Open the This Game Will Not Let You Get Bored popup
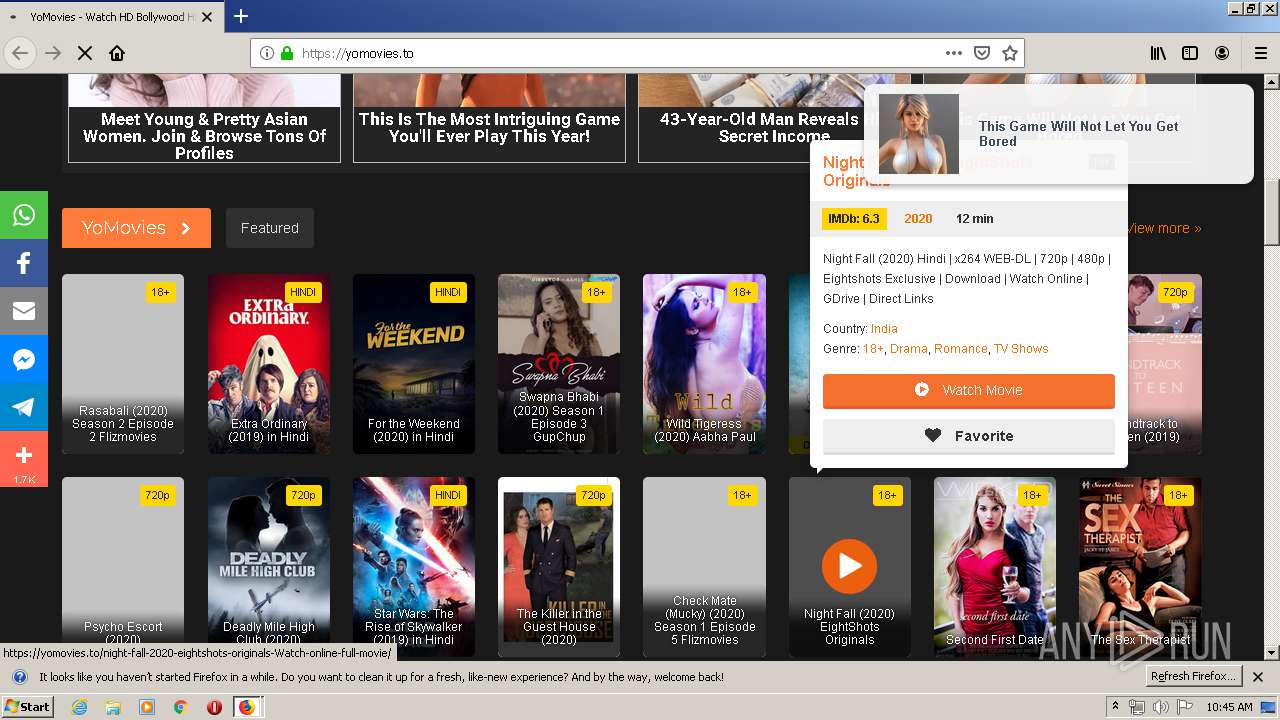 tap(1058, 134)
